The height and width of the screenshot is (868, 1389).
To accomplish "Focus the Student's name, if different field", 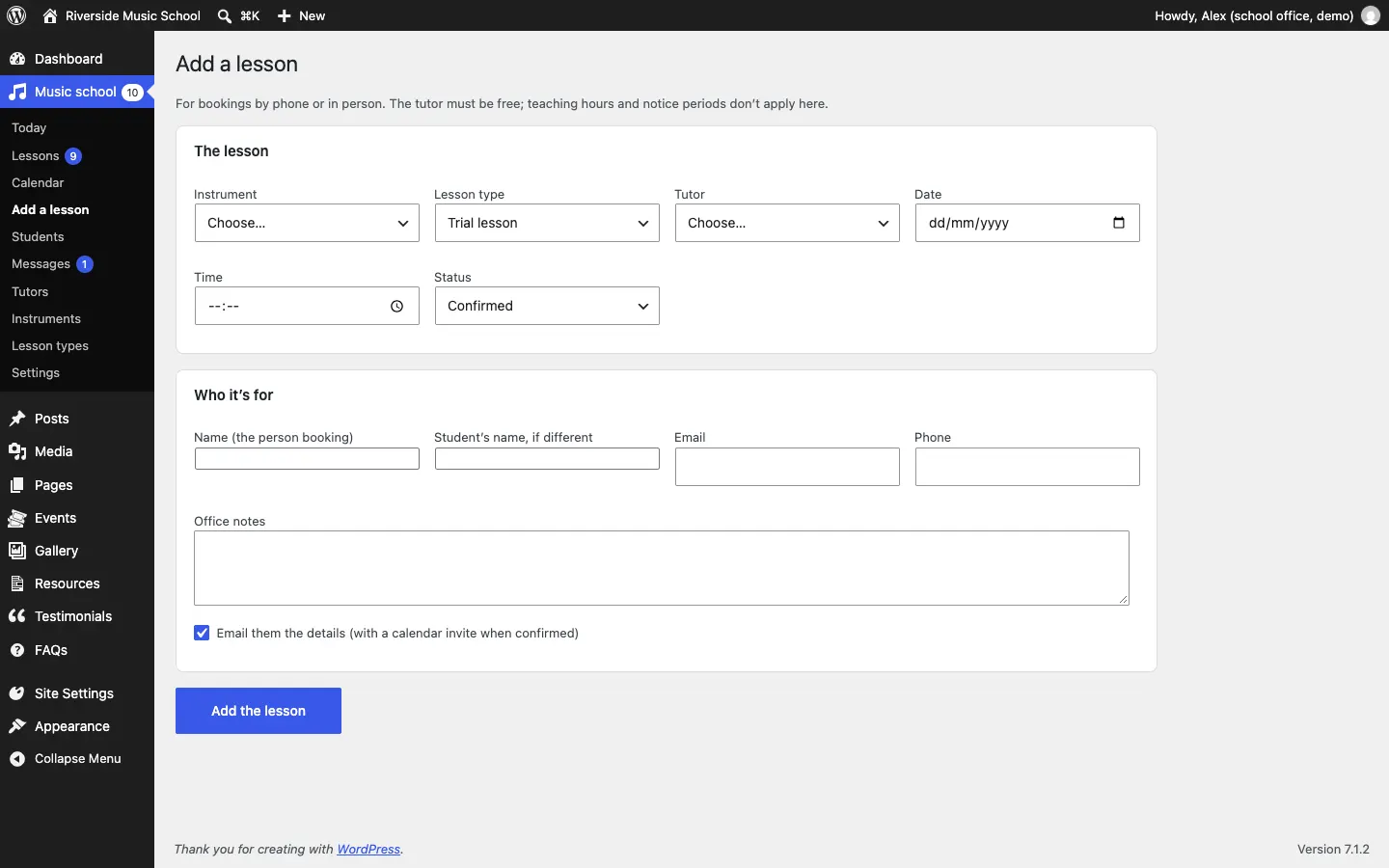I will pos(547,459).
